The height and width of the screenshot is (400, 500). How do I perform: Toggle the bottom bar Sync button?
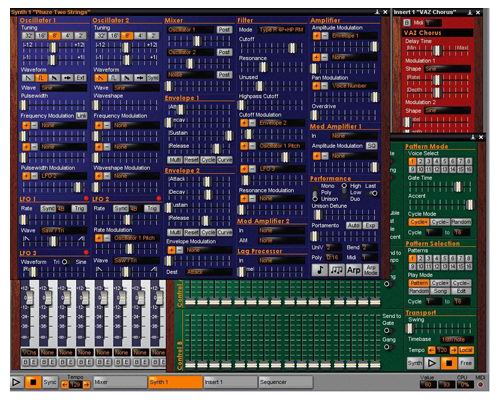pyautogui.click(x=50, y=382)
